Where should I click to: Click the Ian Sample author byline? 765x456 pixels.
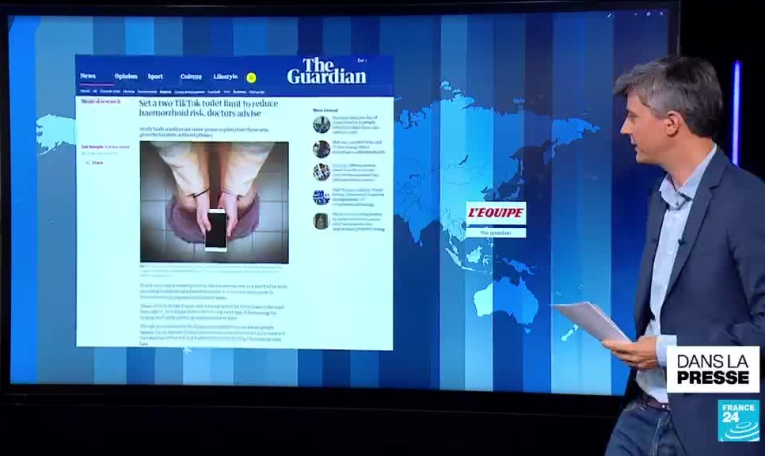tap(92, 146)
